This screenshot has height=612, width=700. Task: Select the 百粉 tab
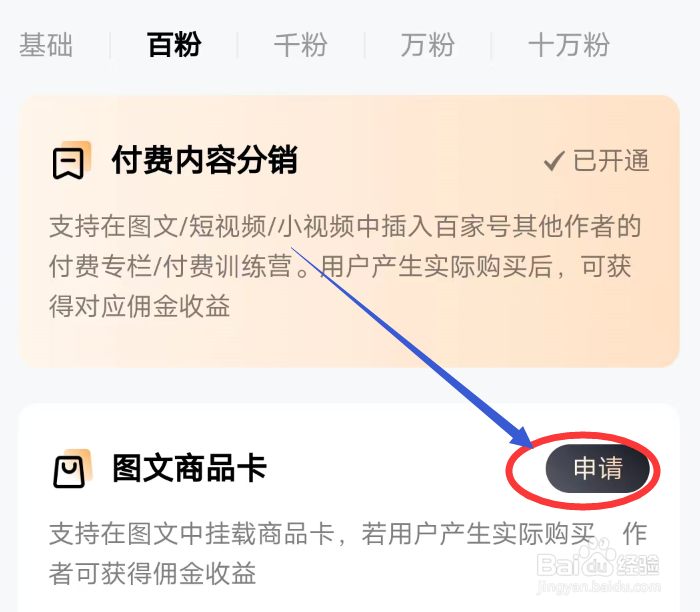click(174, 45)
